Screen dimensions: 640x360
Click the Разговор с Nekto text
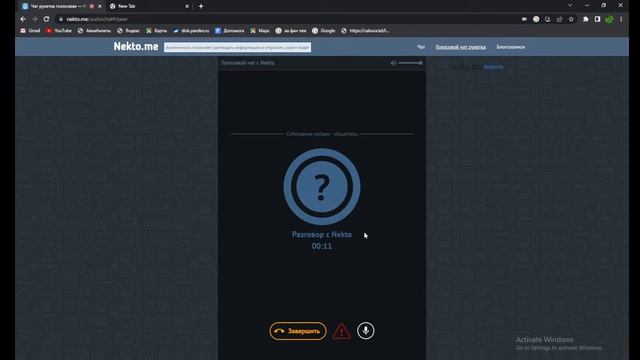(322, 235)
